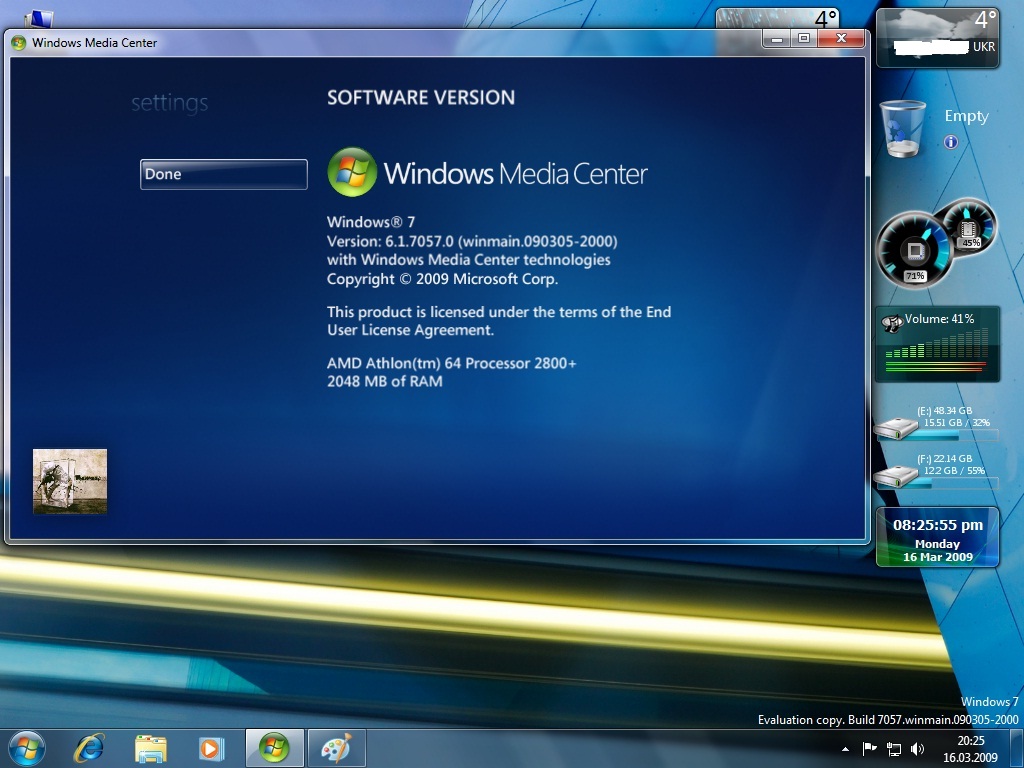The height and width of the screenshot is (768, 1024).
Task: Open the taskbar clock showing 20:25
Action: (x=970, y=749)
